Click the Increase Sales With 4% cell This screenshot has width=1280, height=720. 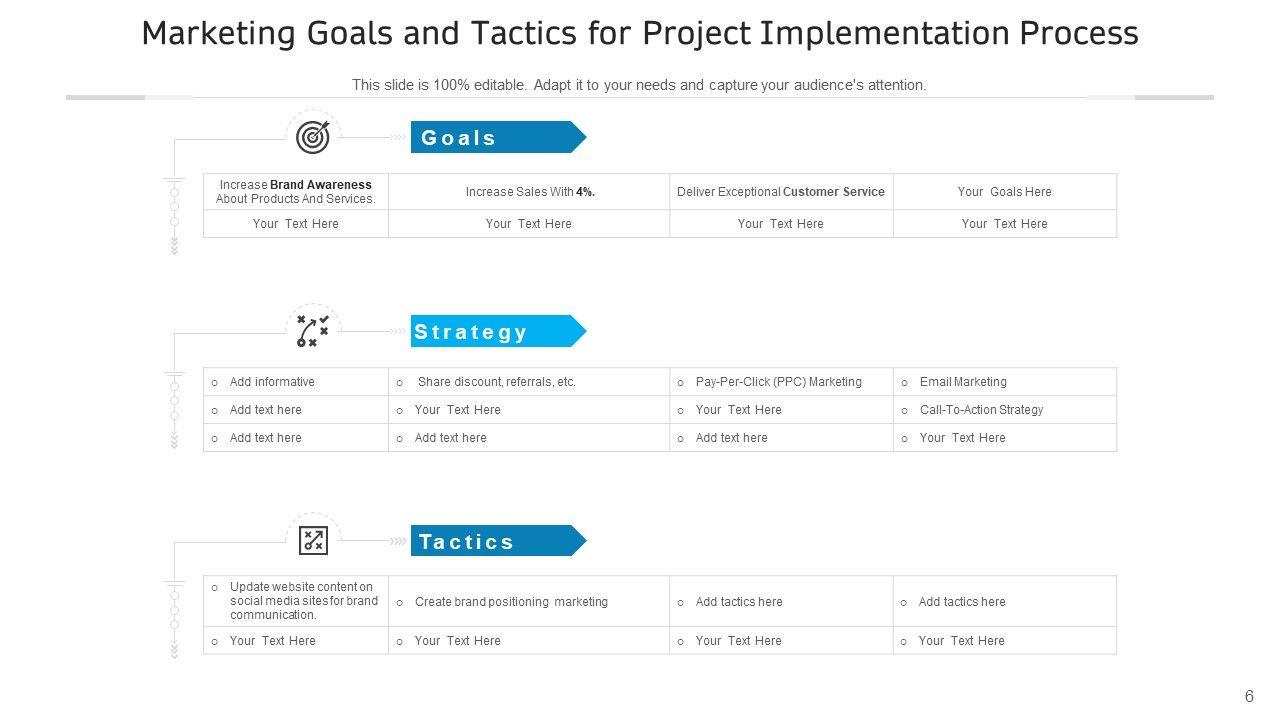coord(530,192)
